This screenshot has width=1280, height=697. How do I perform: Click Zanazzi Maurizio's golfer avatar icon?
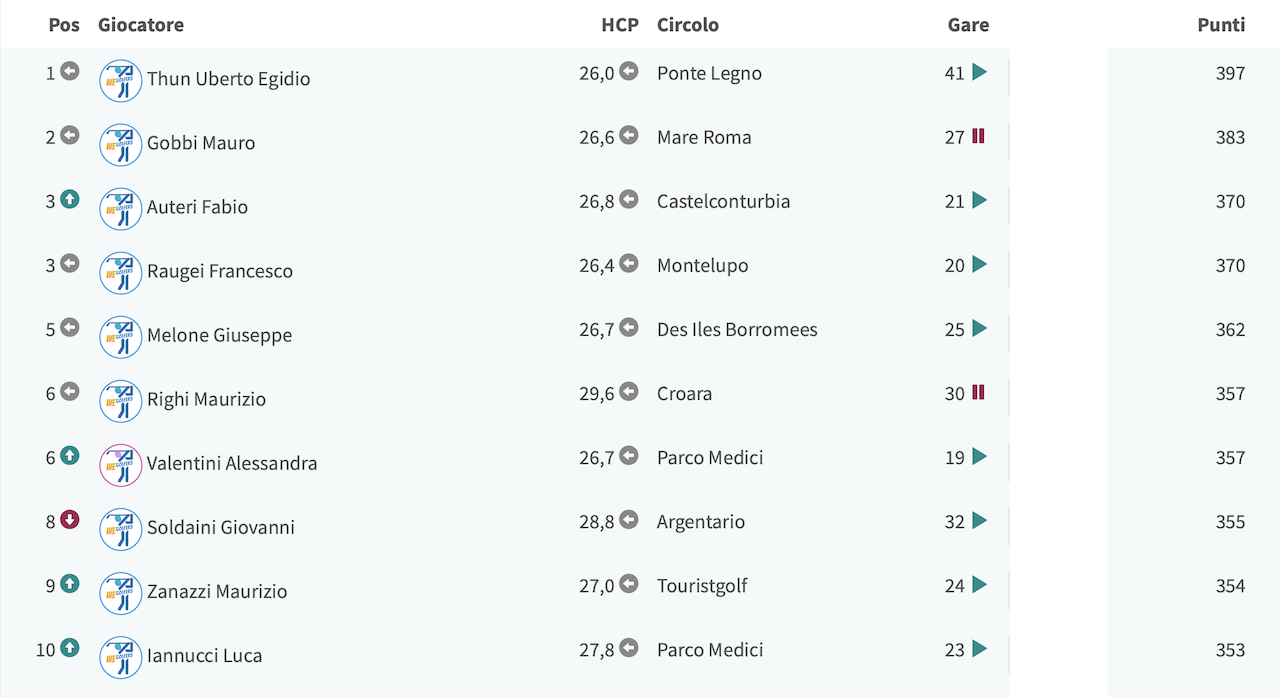click(121, 593)
